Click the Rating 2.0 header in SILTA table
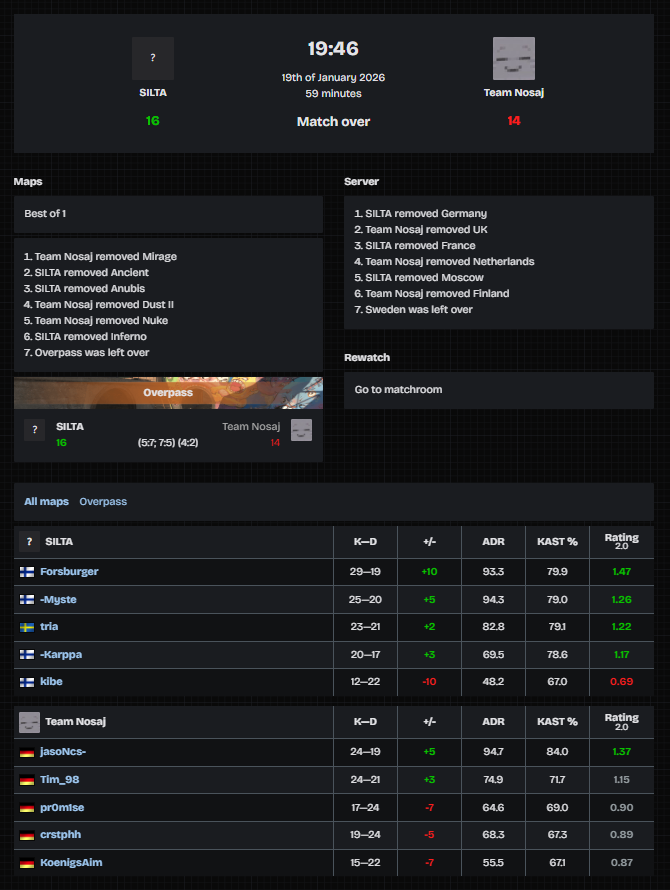Image resolution: width=670 pixels, height=890 pixels. point(622,541)
